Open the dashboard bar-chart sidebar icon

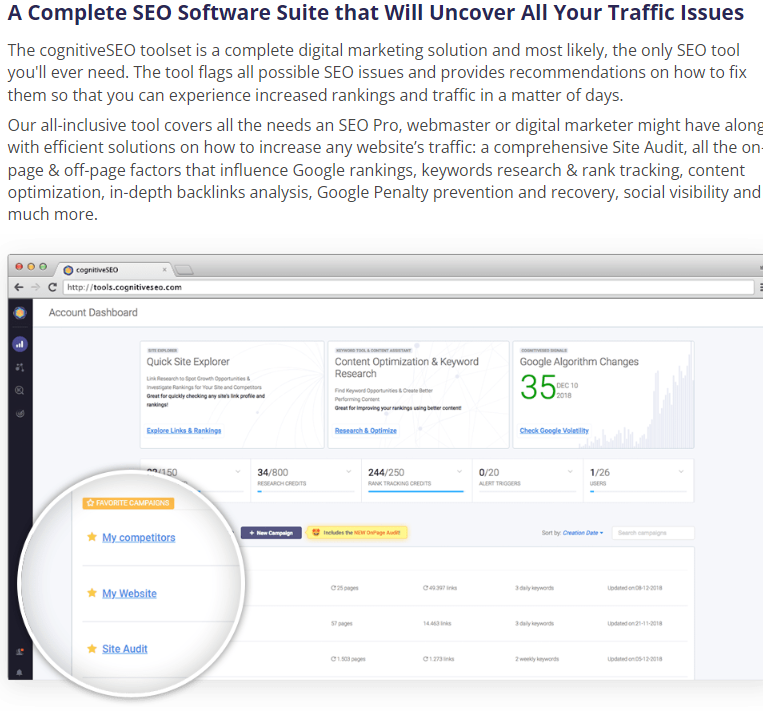click(20, 344)
